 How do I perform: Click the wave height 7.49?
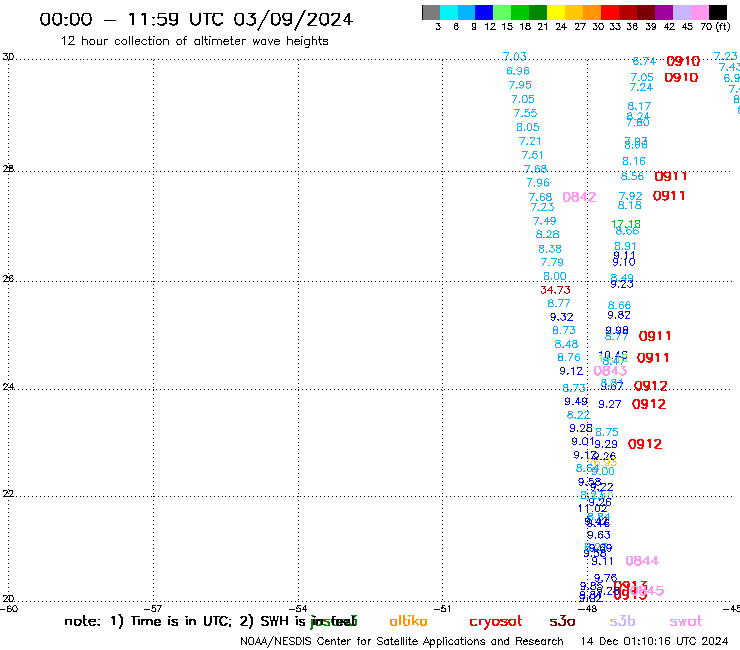(545, 221)
